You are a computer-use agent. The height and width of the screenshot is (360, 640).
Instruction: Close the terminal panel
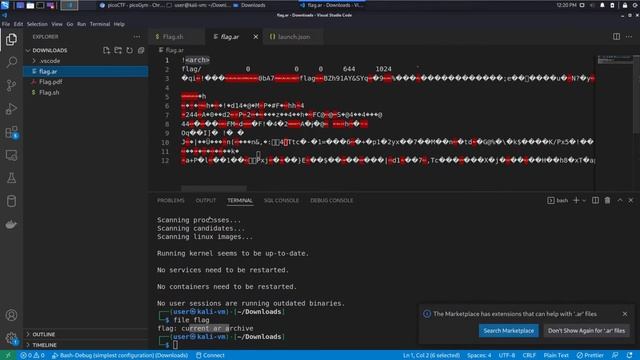(x=631, y=200)
